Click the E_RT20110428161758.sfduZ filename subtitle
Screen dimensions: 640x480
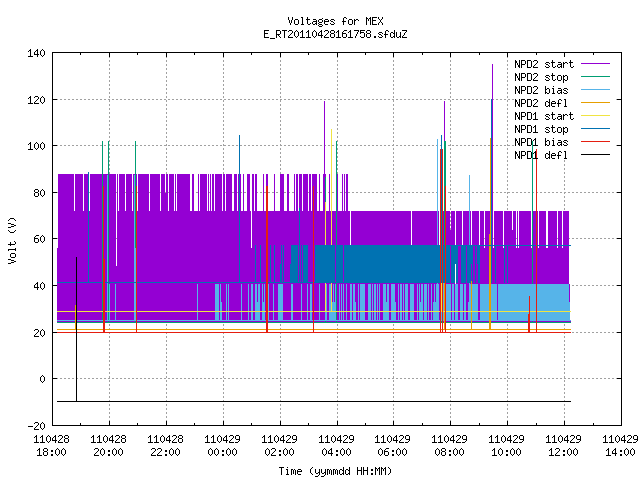(335, 34)
